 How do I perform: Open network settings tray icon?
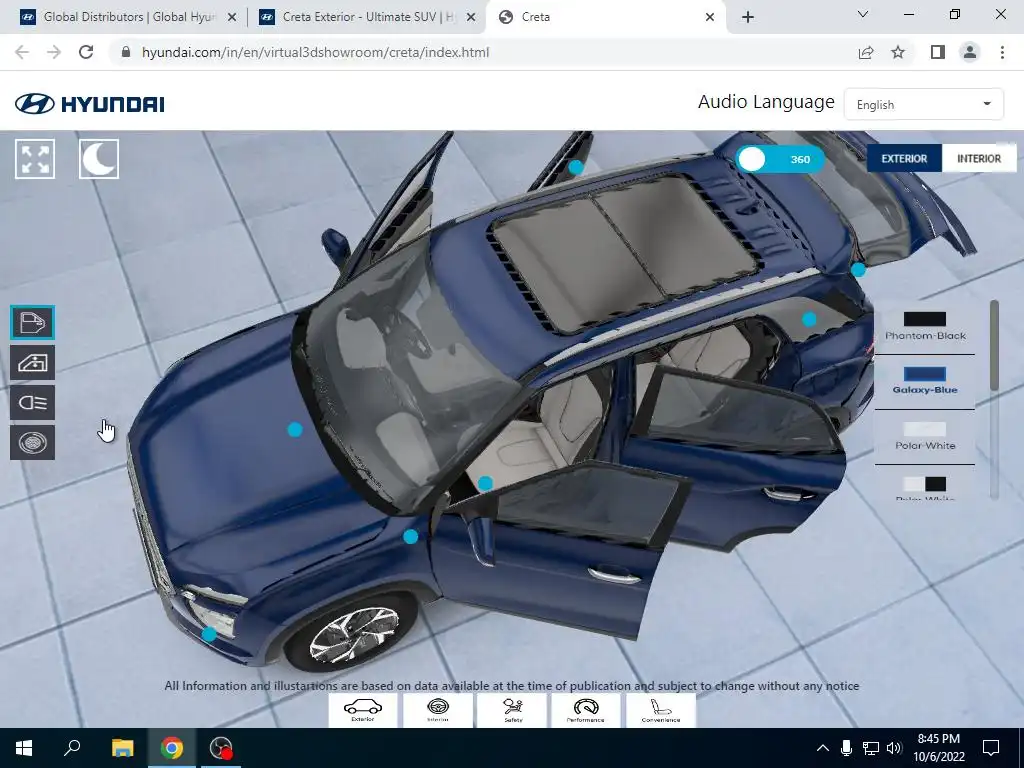point(871,748)
